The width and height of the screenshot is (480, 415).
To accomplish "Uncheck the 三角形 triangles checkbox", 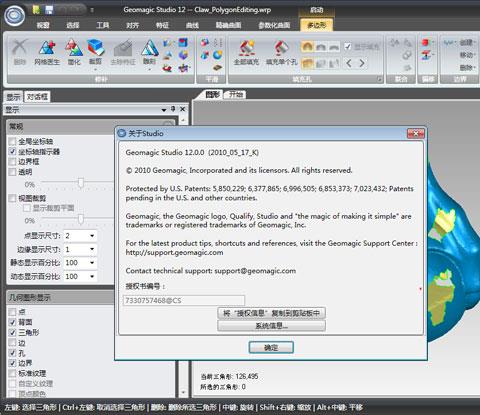I will tap(12, 332).
